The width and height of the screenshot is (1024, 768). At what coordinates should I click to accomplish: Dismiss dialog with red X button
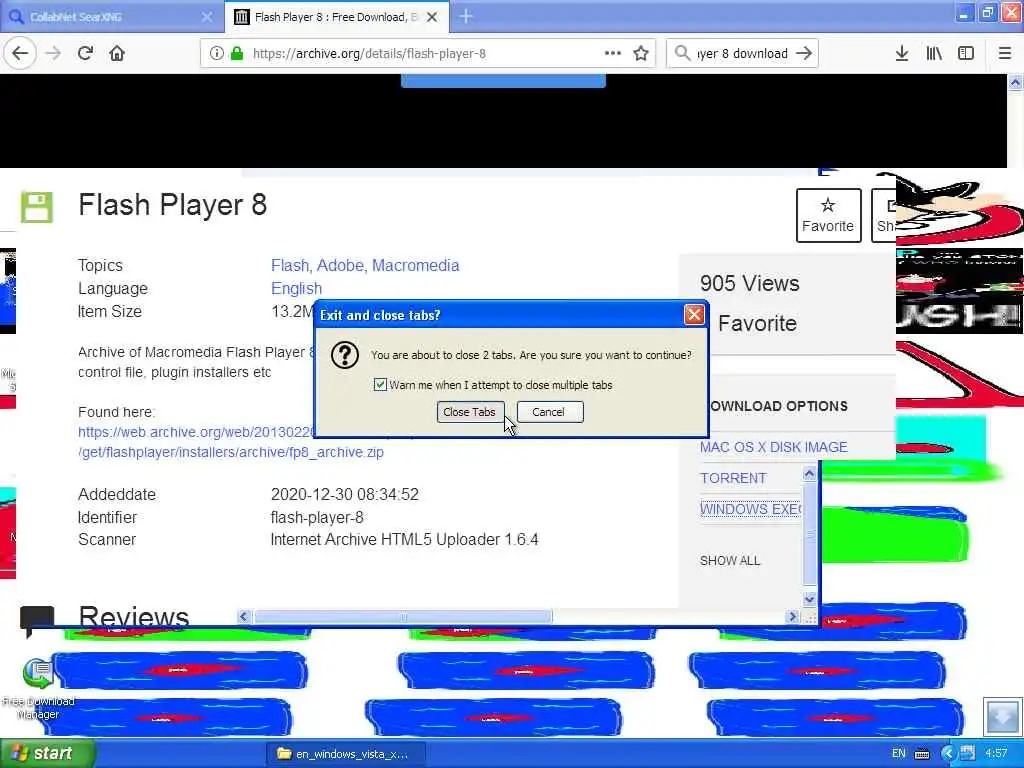(x=694, y=315)
